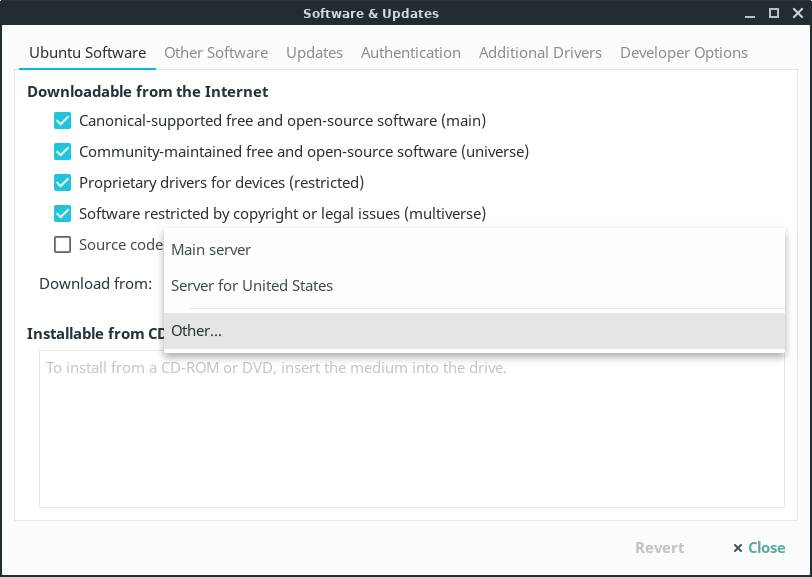Viewport: 812px width, 577px height.
Task: Switch to the Other Software tab
Action: [216, 53]
